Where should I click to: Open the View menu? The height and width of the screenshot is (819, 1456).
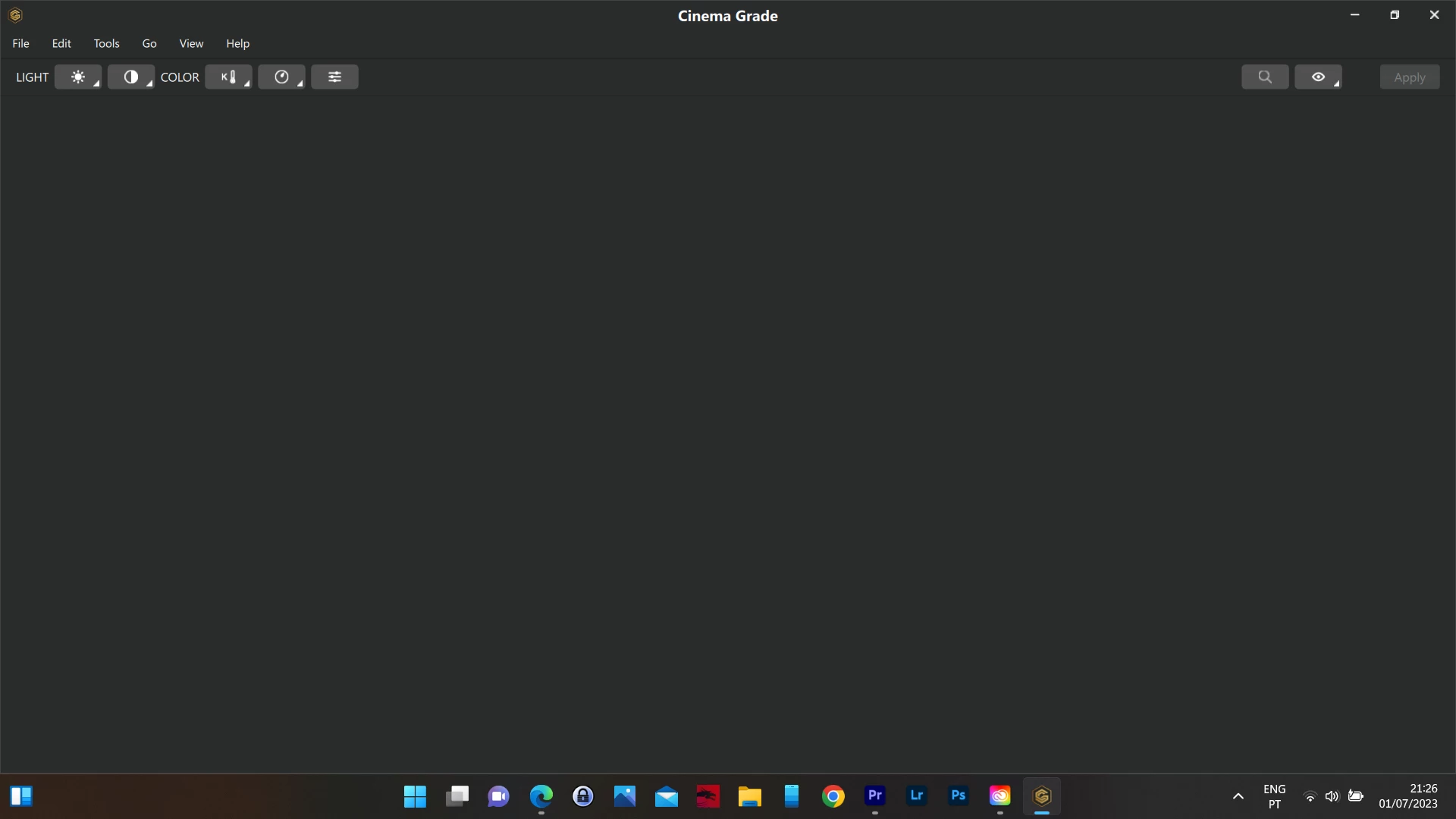[x=191, y=43]
